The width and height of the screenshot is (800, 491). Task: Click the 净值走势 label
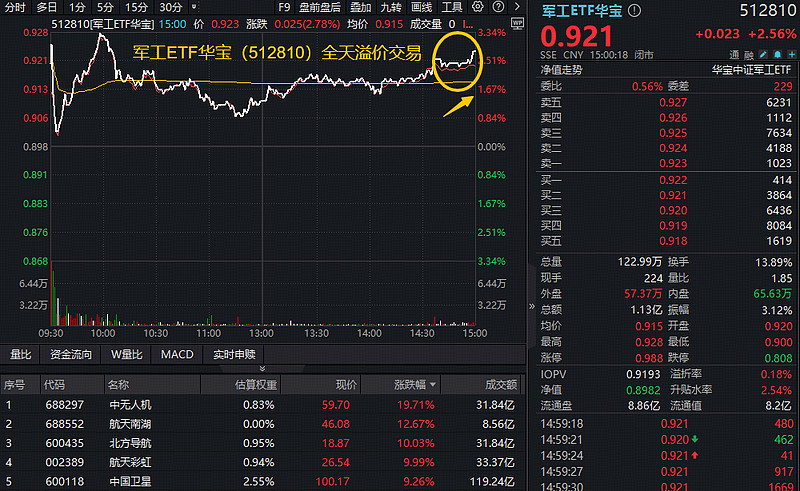[561, 70]
